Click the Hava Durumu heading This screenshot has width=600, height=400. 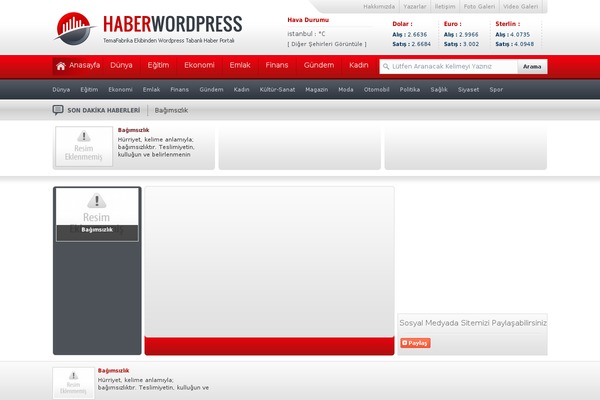coord(308,20)
